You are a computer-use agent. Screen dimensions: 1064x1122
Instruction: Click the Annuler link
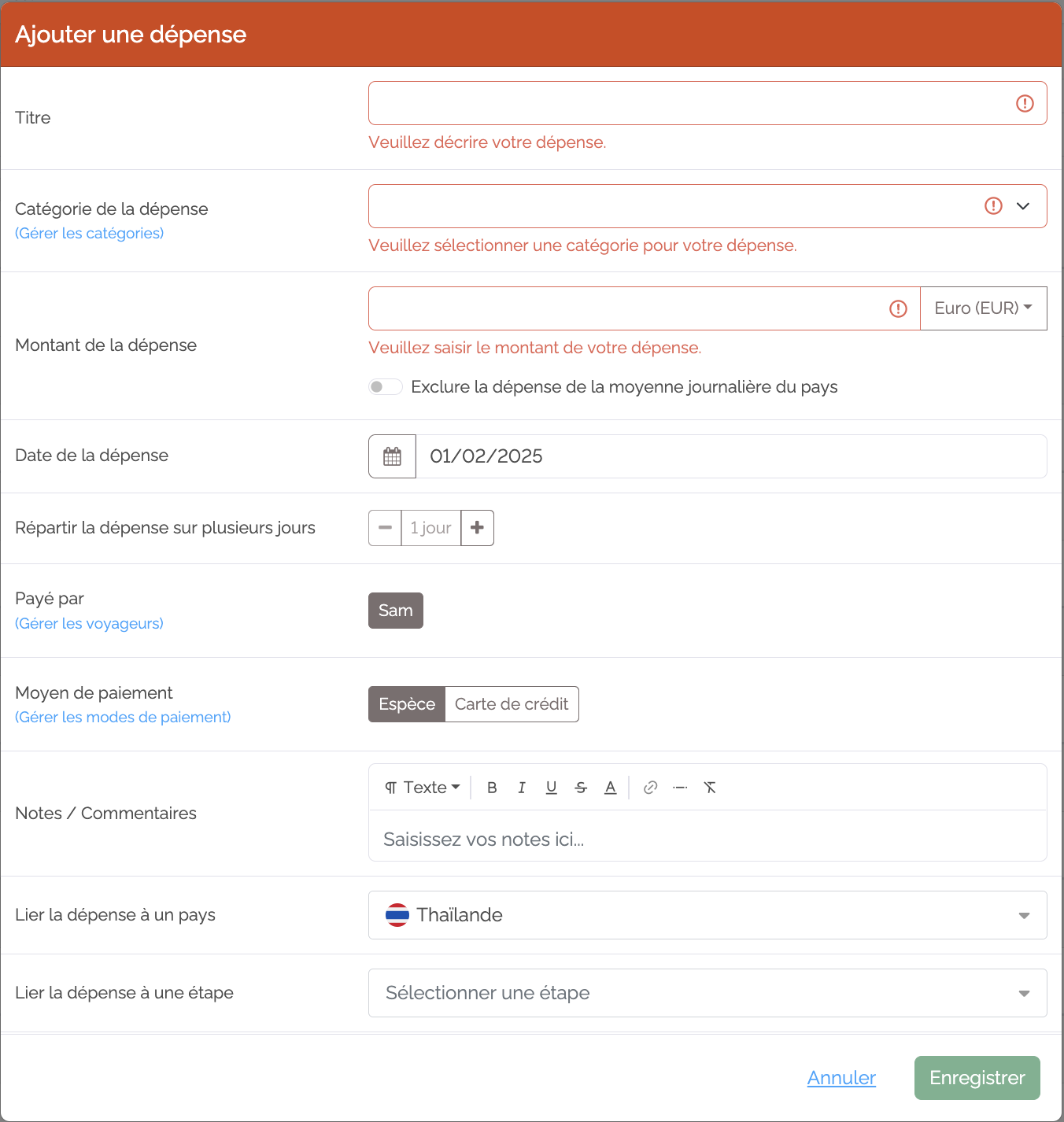point(841,1078)
